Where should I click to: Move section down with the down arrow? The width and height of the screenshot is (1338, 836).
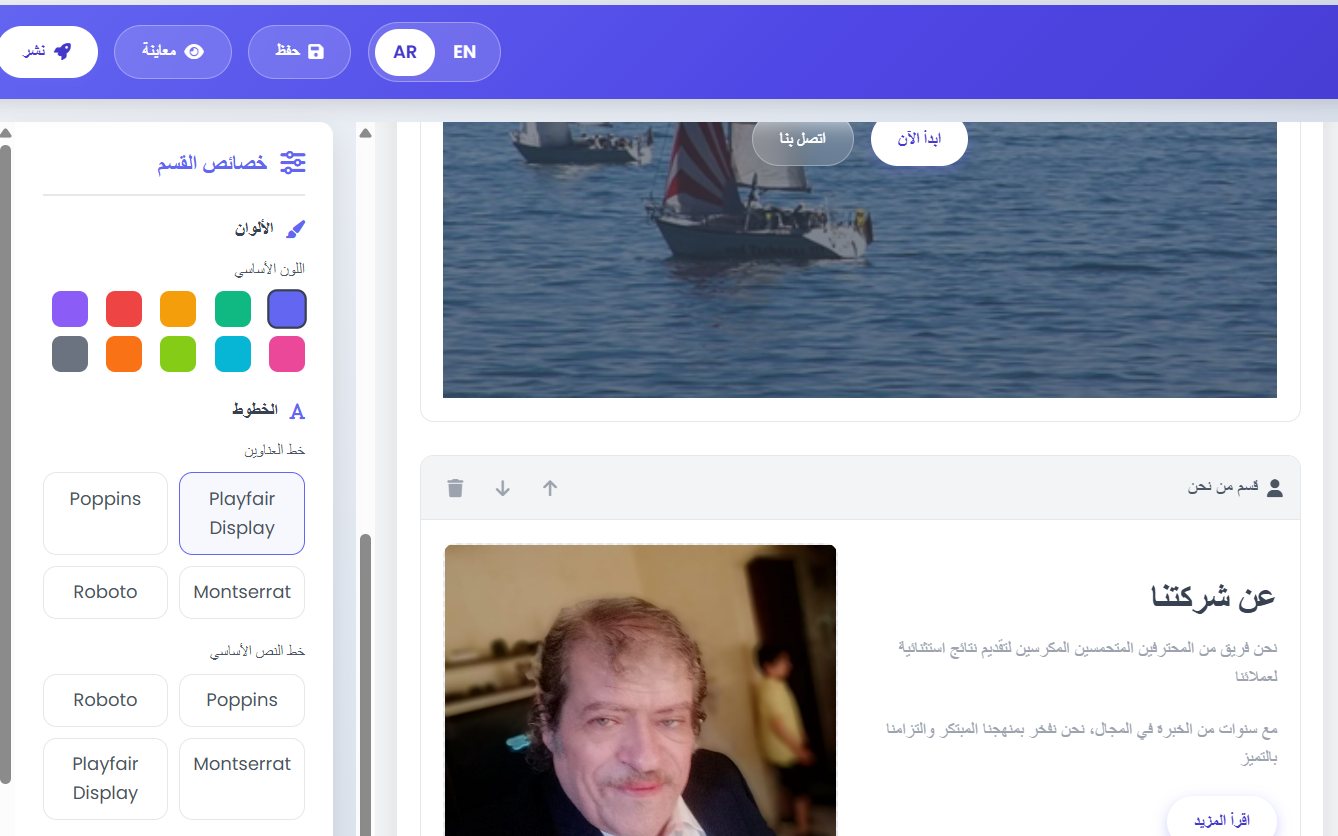tap(503, 488)
